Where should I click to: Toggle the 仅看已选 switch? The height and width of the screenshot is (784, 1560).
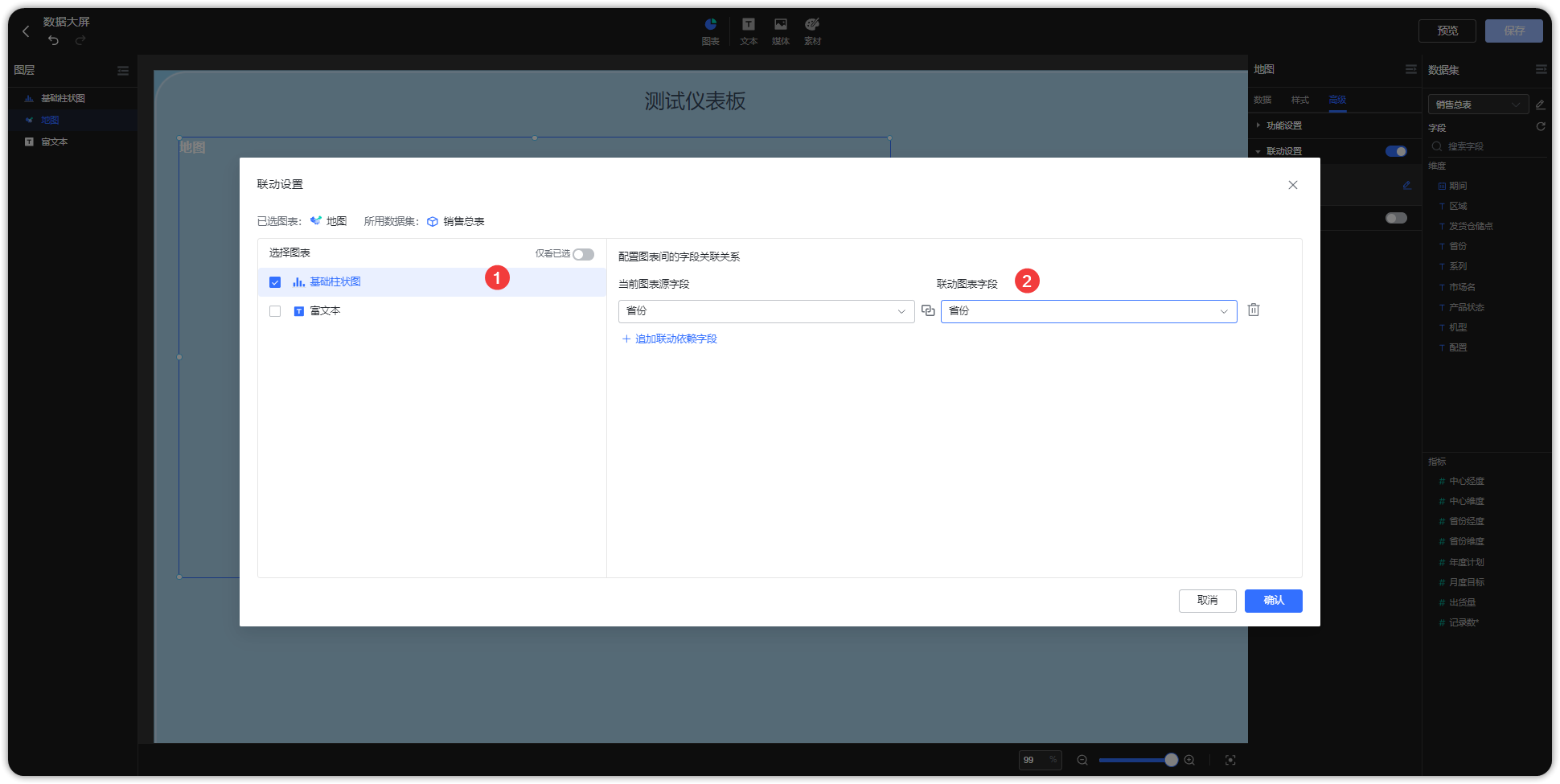584,254
